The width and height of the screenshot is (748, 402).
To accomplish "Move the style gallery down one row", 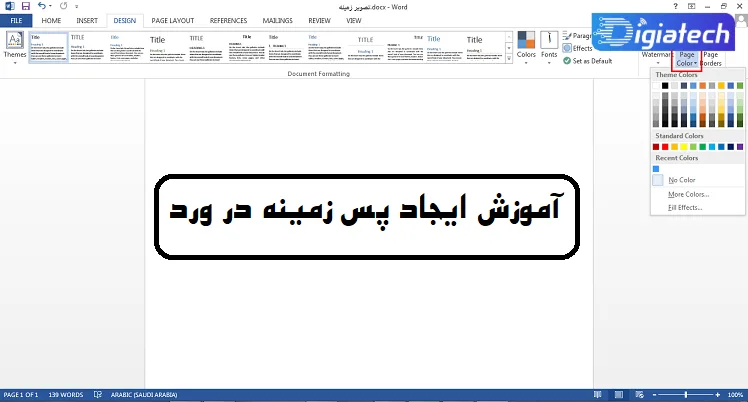I will point(509,48).
